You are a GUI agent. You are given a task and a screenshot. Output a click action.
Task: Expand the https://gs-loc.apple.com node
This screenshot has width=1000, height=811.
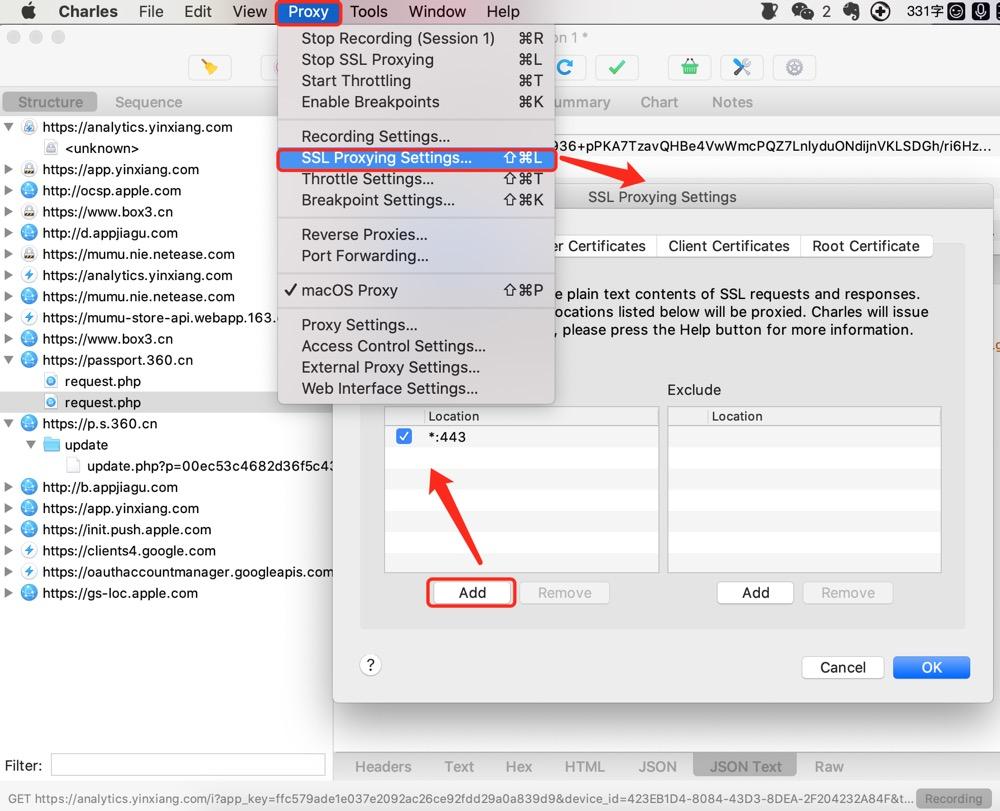coord(8,593)
